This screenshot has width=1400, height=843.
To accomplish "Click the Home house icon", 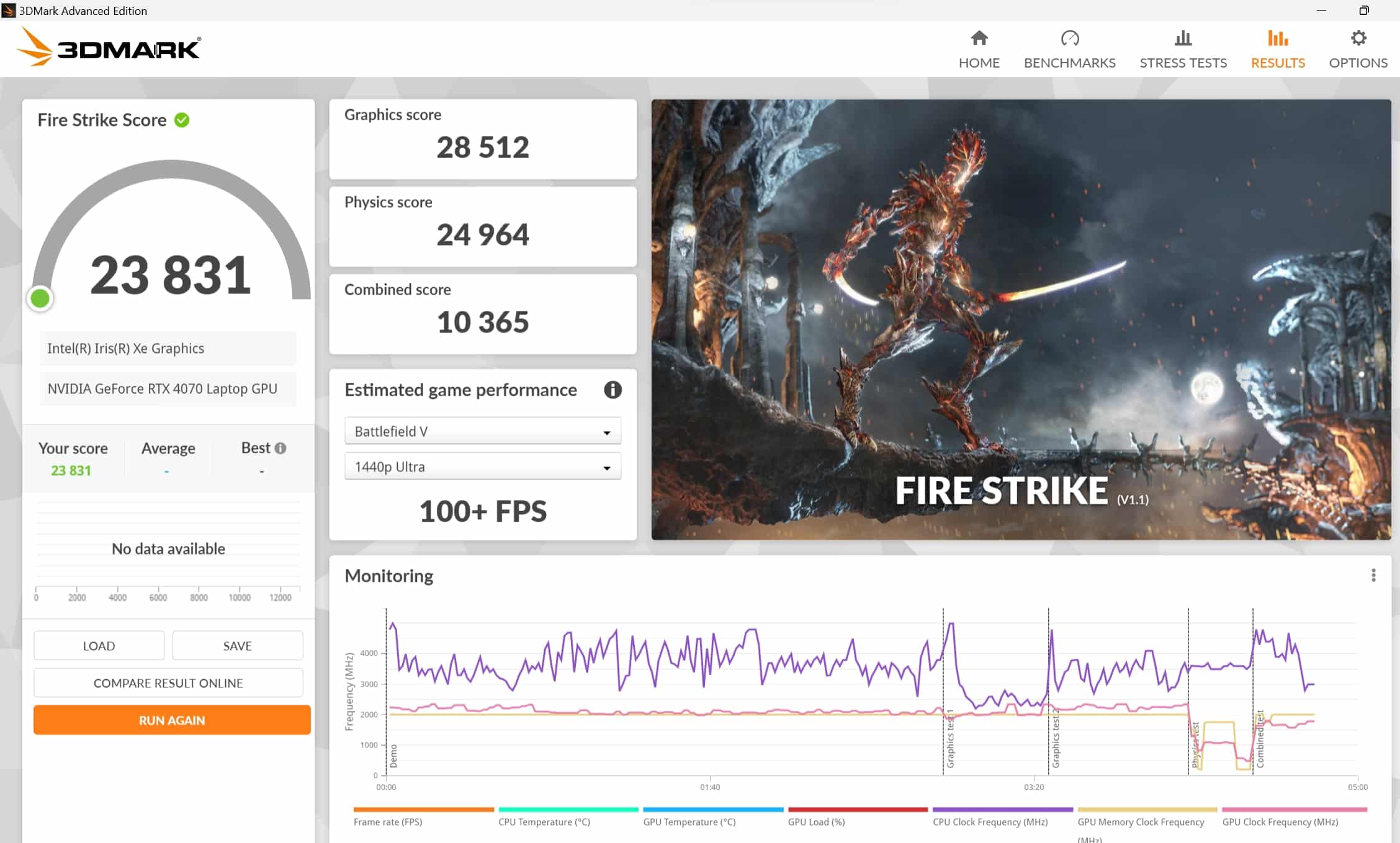I will coord(979,38).
